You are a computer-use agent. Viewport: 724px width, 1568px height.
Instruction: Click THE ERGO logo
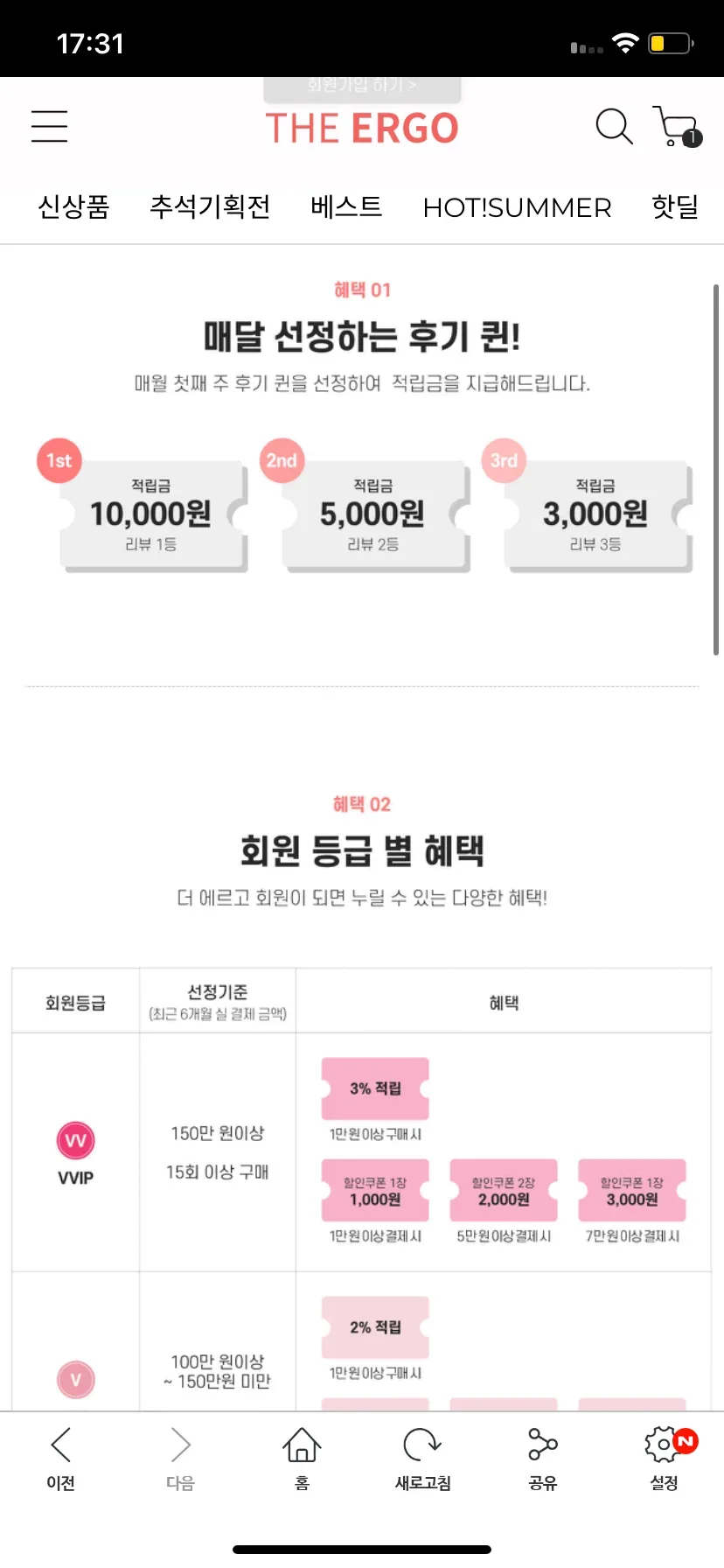point(362,128)
